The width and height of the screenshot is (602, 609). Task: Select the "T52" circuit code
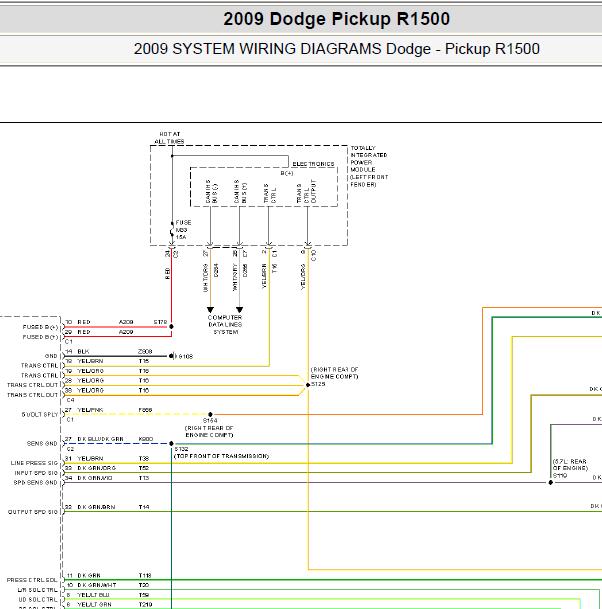pyautogui.click(x=144, y=468)
